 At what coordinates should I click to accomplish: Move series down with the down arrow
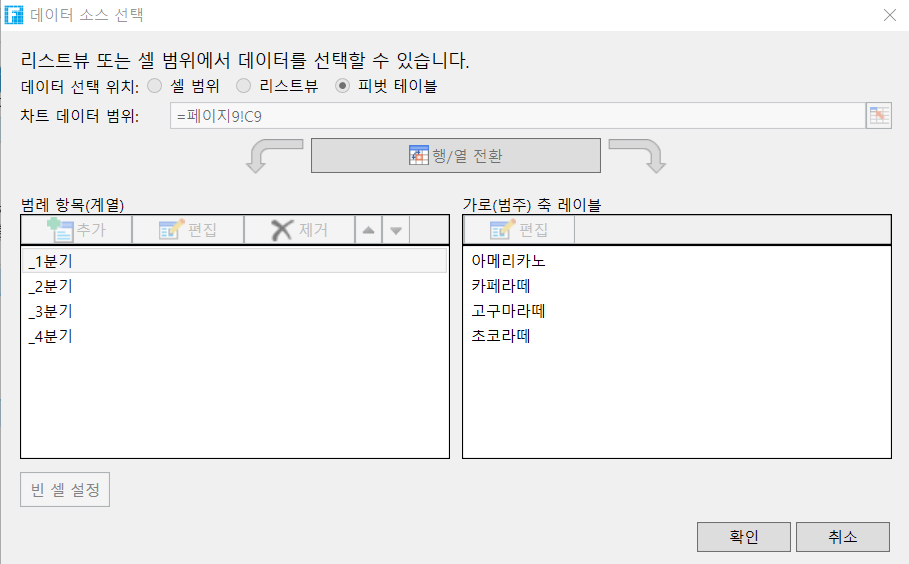(396, 230)
